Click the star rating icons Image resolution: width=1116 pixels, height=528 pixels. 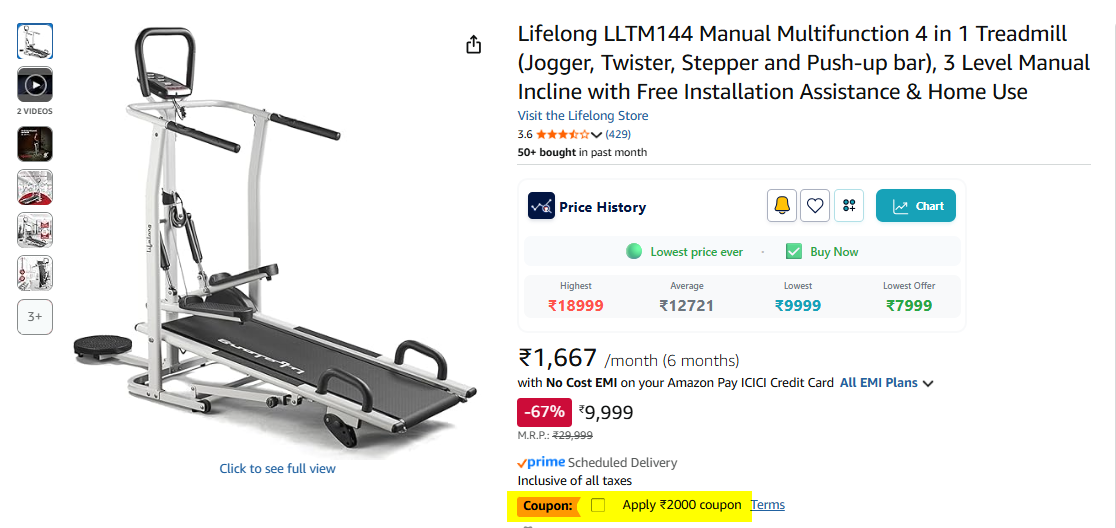pyautogui.click(x=562, y=134)
